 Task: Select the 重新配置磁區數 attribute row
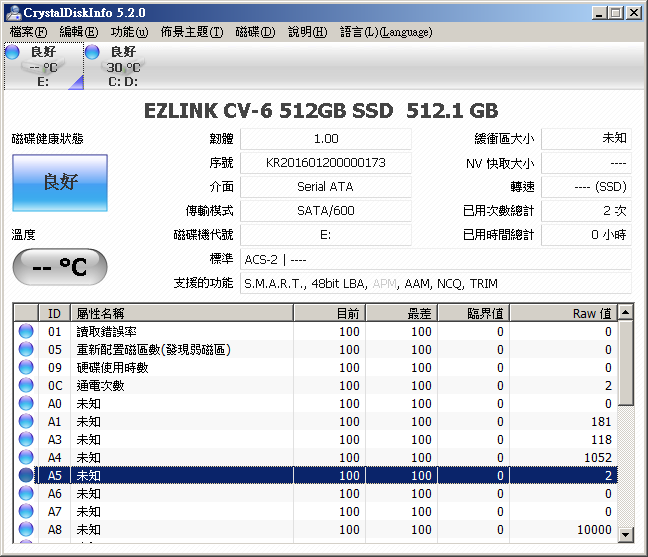click(316, 349)
